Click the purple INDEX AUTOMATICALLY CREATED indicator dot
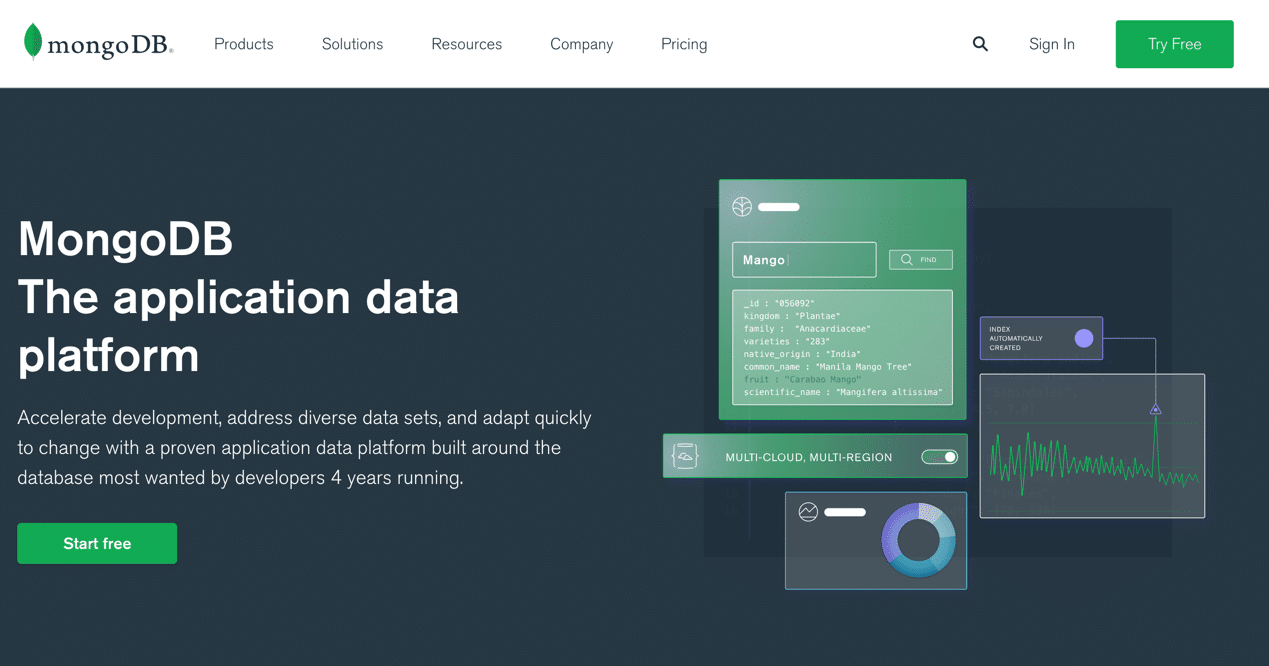Image resolution: width=1269 pixels, height=666 pixels. click(x=1086, y=338)
